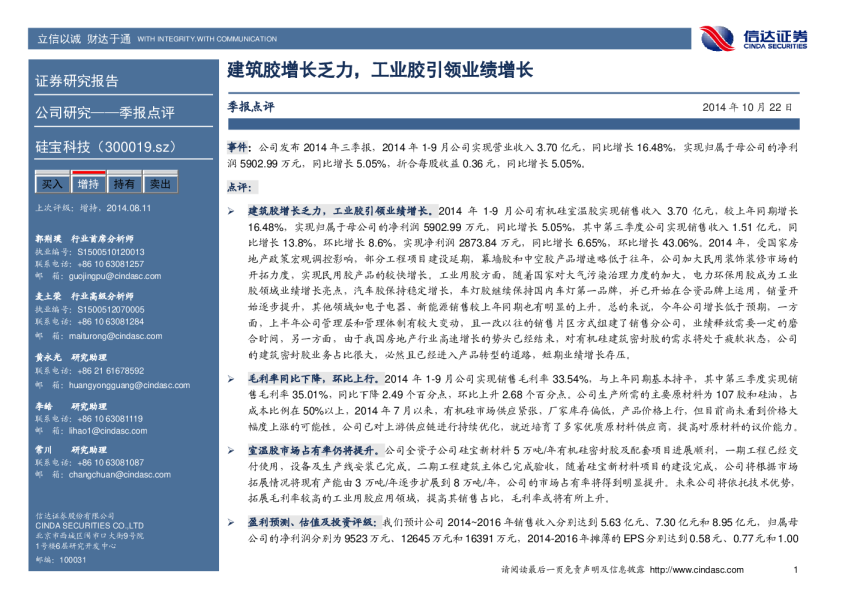Click the bullet arrow before 盈利预测、估值及投资评级
Screen dimensions: 842x595
231,522
